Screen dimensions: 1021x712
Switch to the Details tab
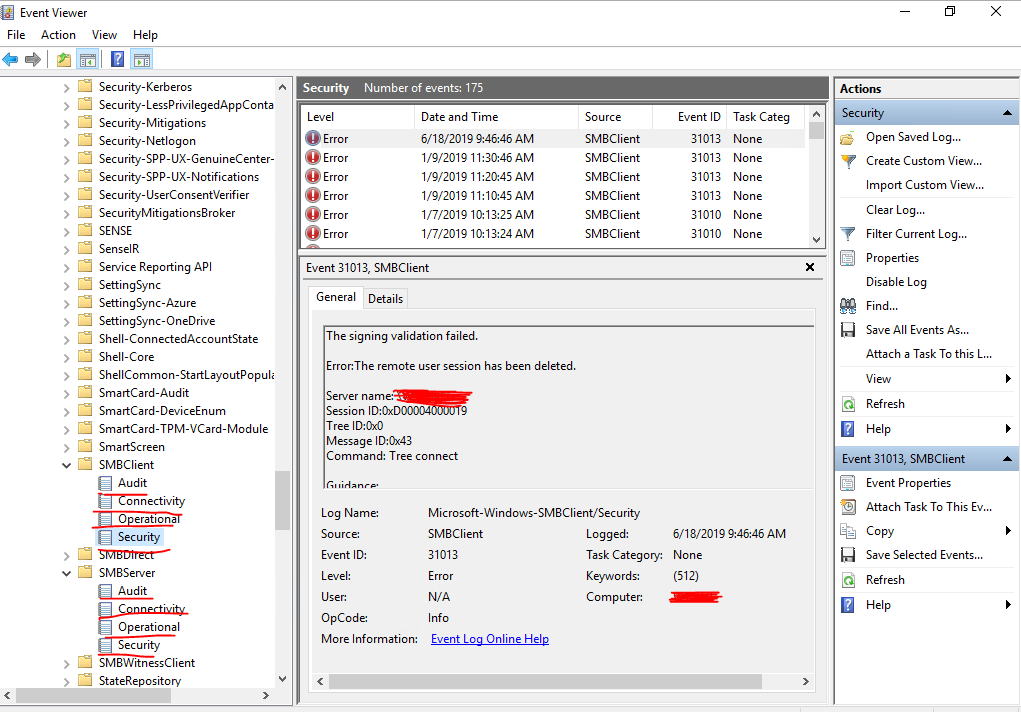click(x=385, y=298)
